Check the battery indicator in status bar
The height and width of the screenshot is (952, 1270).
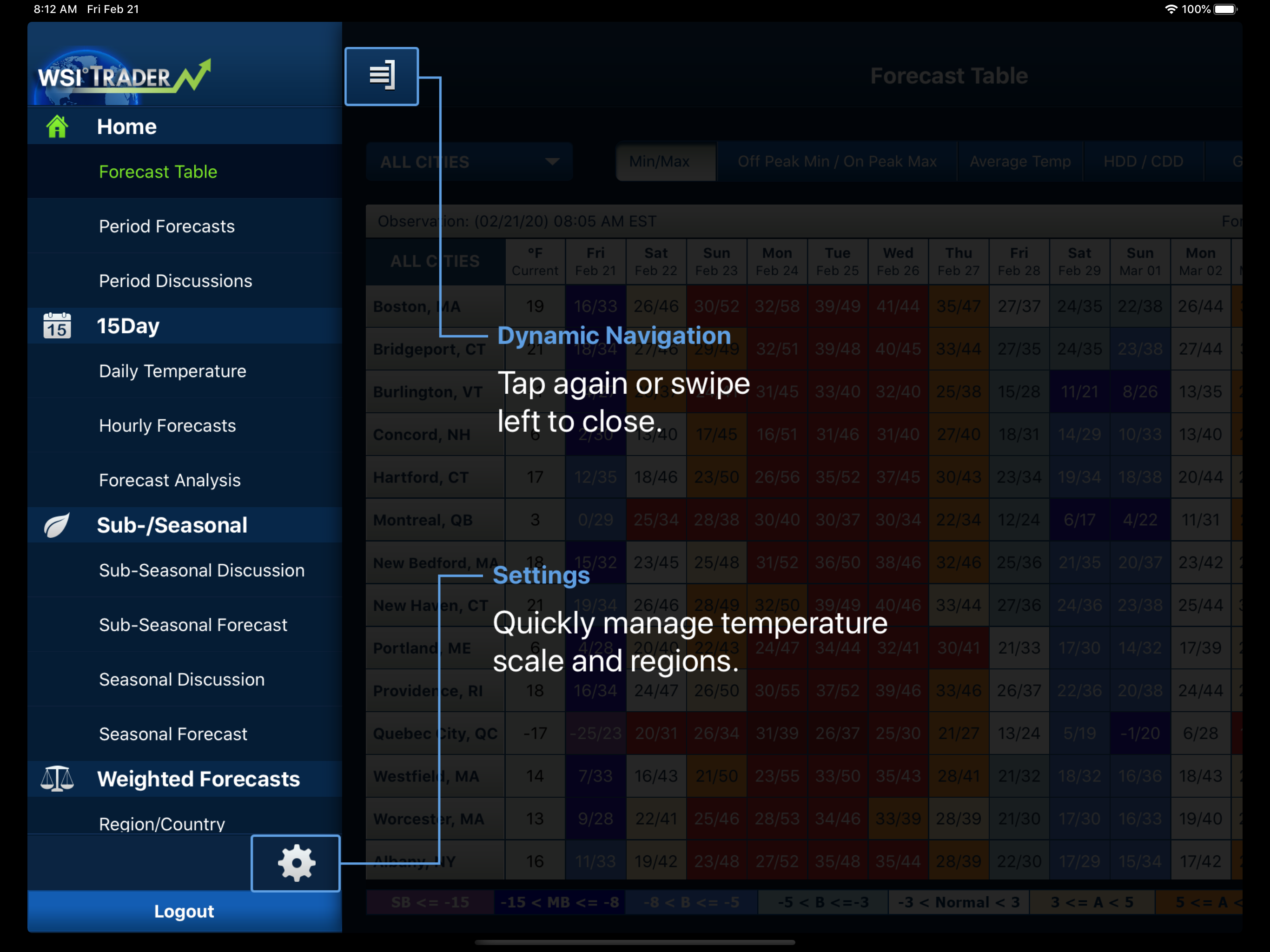(1225, 9)
